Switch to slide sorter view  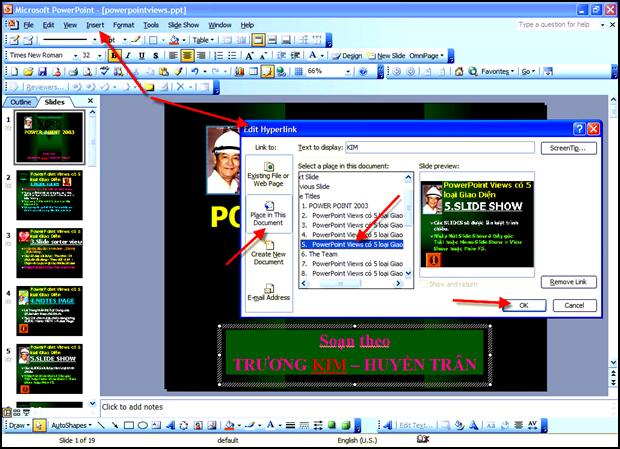click(17, 413)
